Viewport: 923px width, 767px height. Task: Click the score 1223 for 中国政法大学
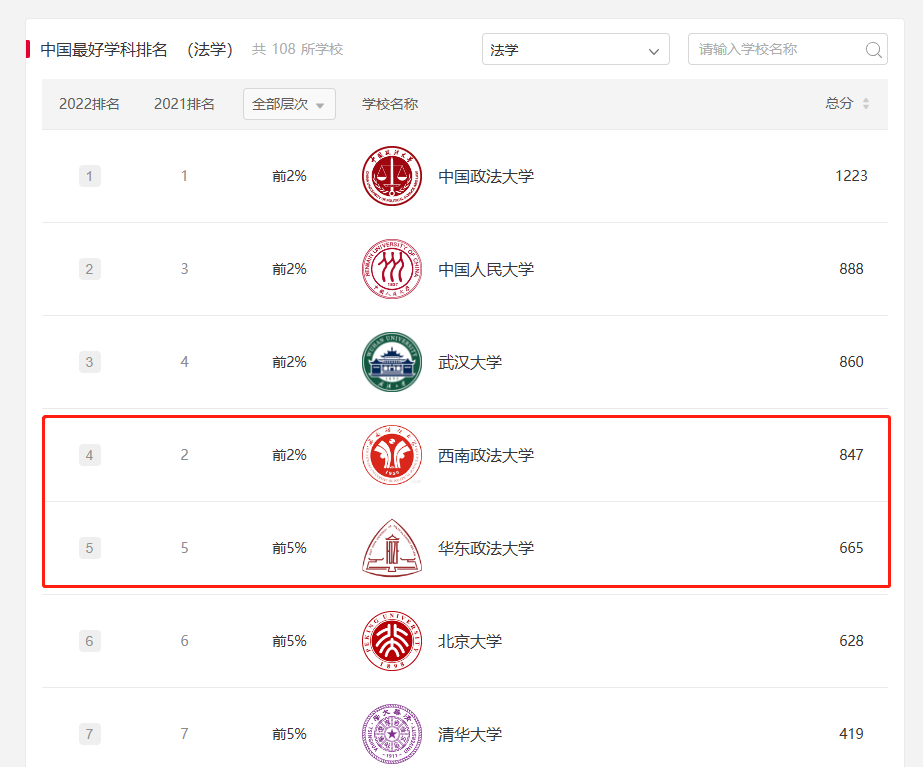click(851, 176)
